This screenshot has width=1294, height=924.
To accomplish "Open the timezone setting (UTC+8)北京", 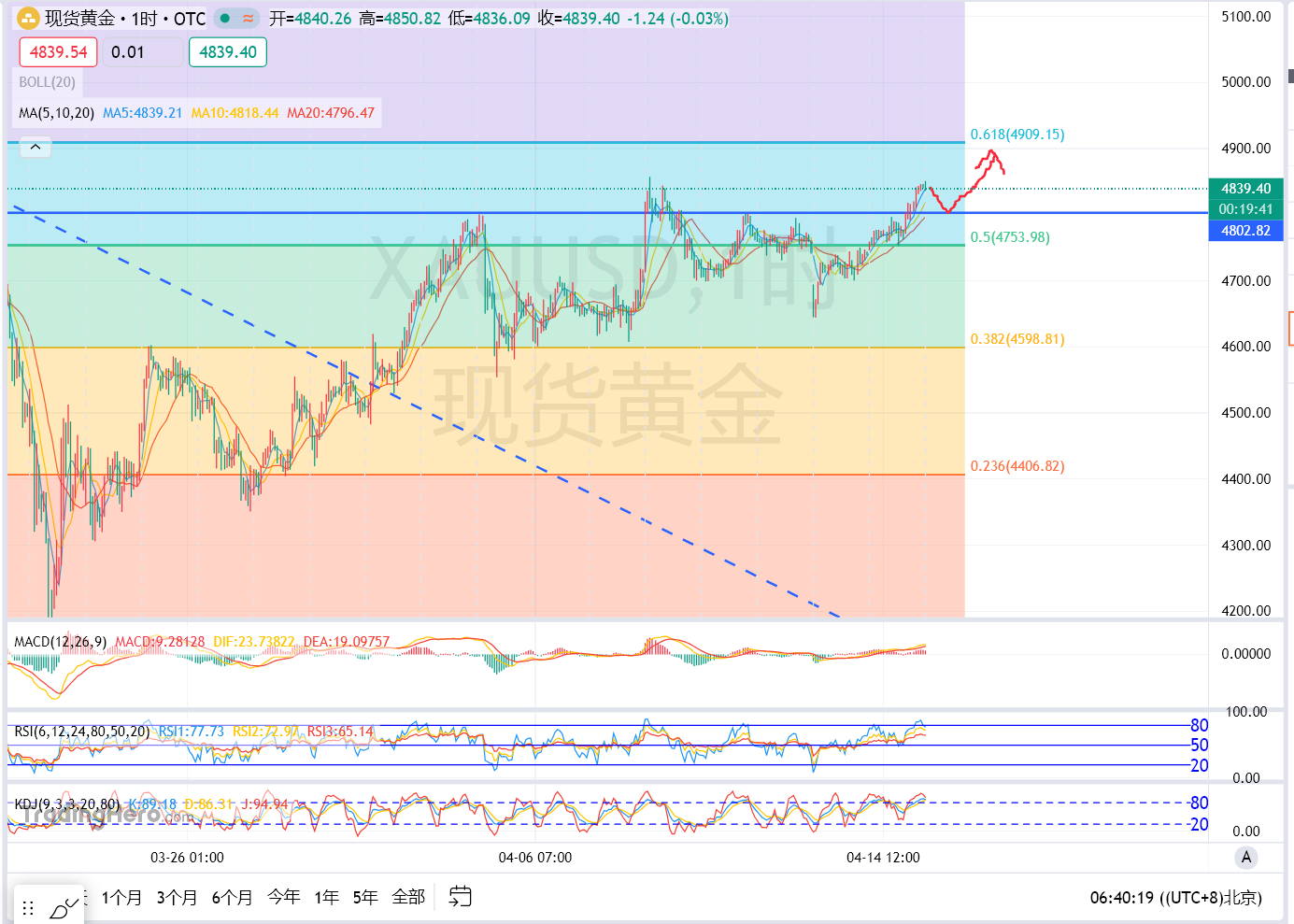I will point(1211,898).
